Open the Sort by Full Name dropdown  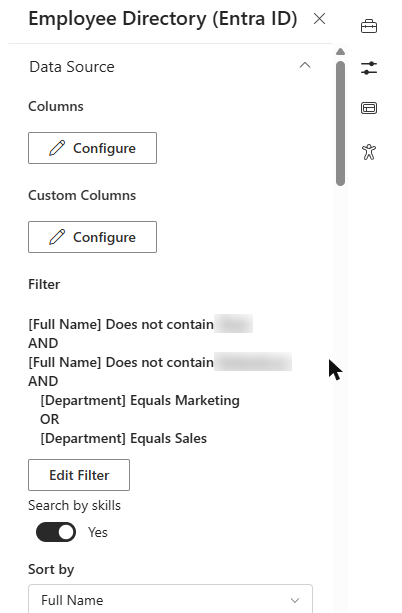[170, 599]
